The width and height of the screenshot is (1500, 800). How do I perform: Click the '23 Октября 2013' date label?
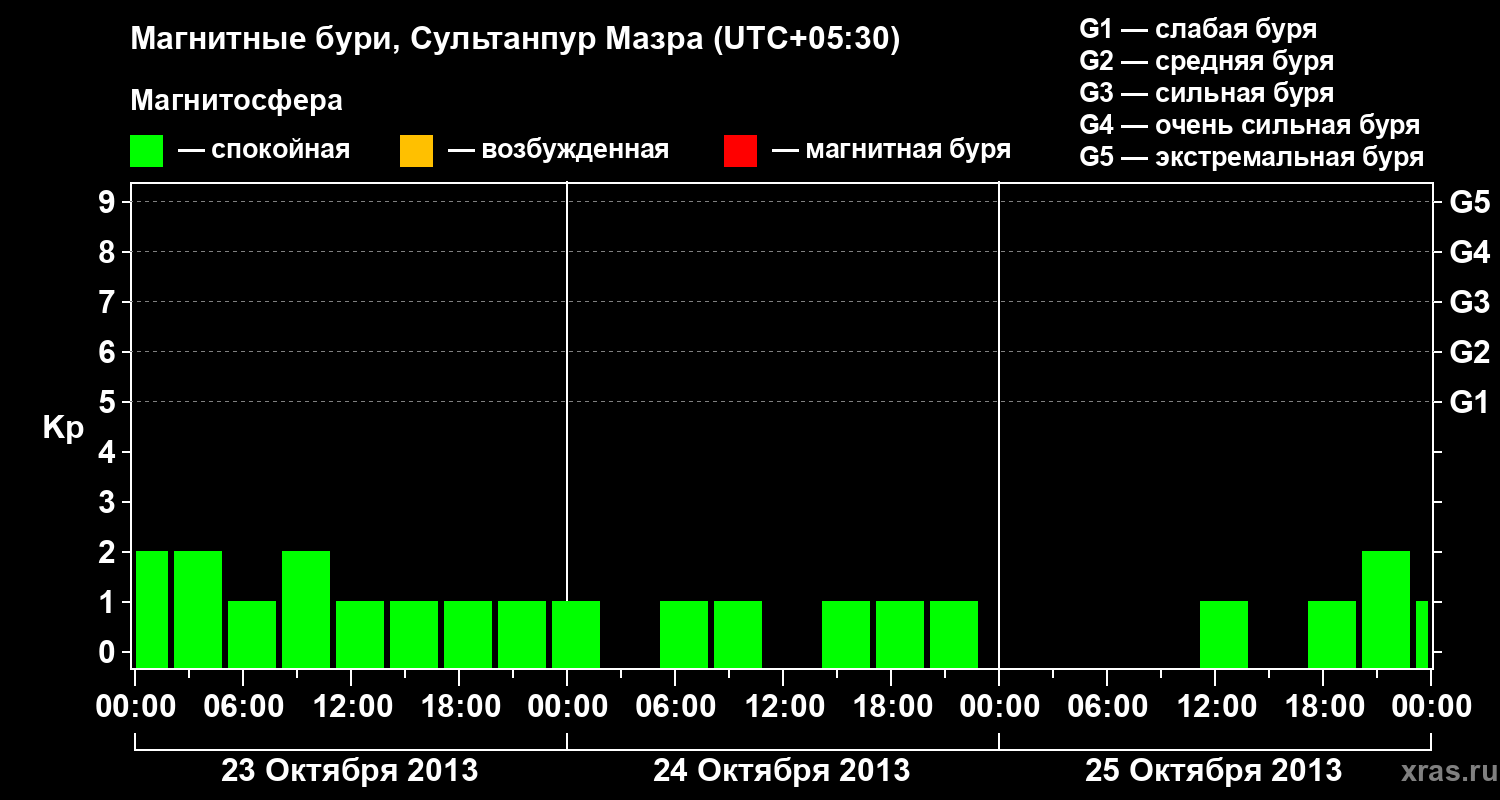click(349, 771)
